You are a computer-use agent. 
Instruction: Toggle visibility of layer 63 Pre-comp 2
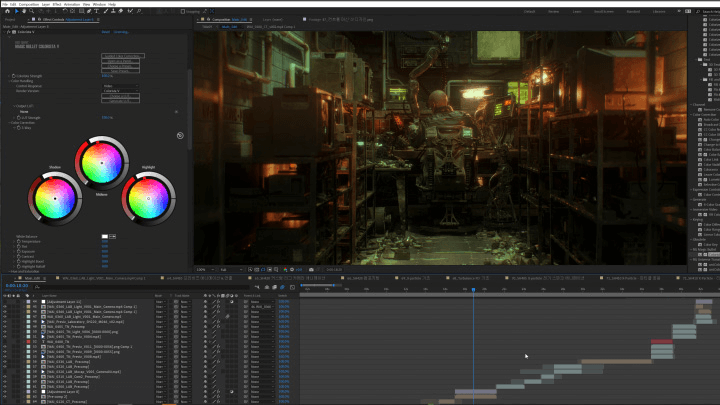(x=5, y=397)
